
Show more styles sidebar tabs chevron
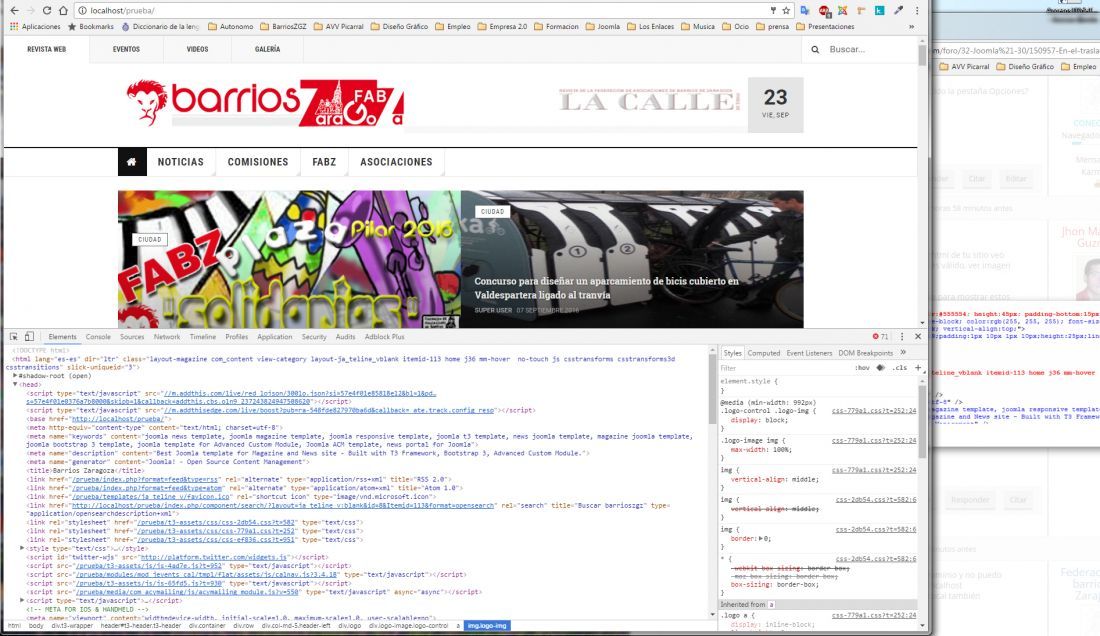pyautogui.click(x=904, y=353)
